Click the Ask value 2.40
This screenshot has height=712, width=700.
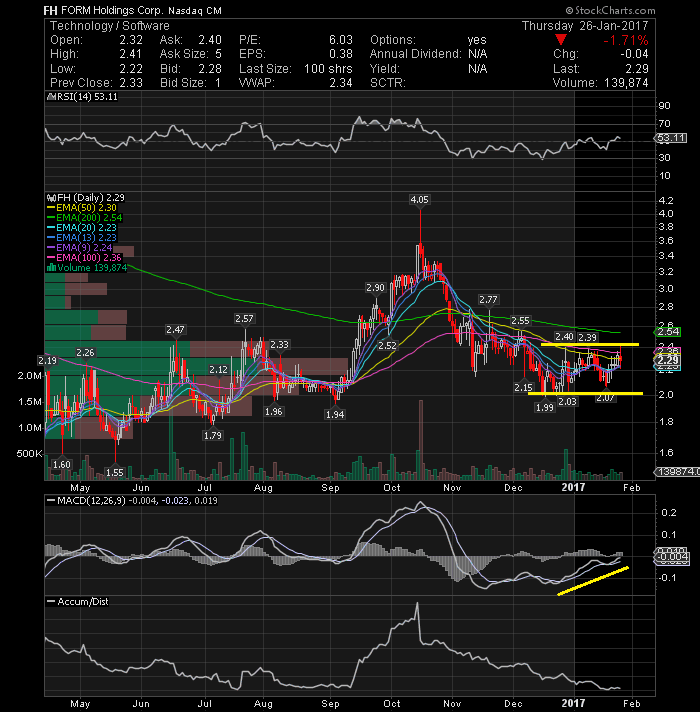(x=210, y=40)
